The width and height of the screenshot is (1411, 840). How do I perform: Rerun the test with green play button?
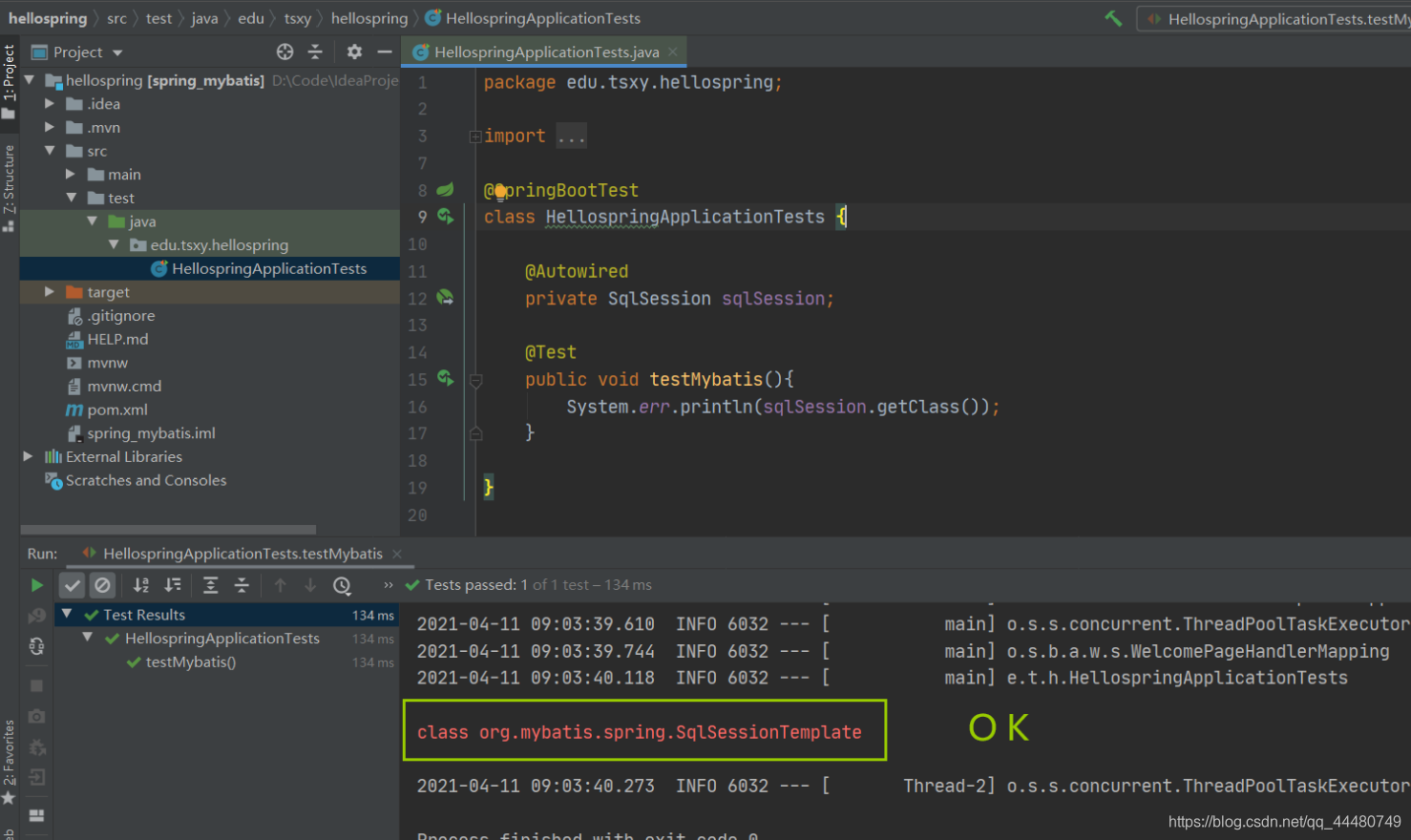pyautogui.click(x=36, y=585)
